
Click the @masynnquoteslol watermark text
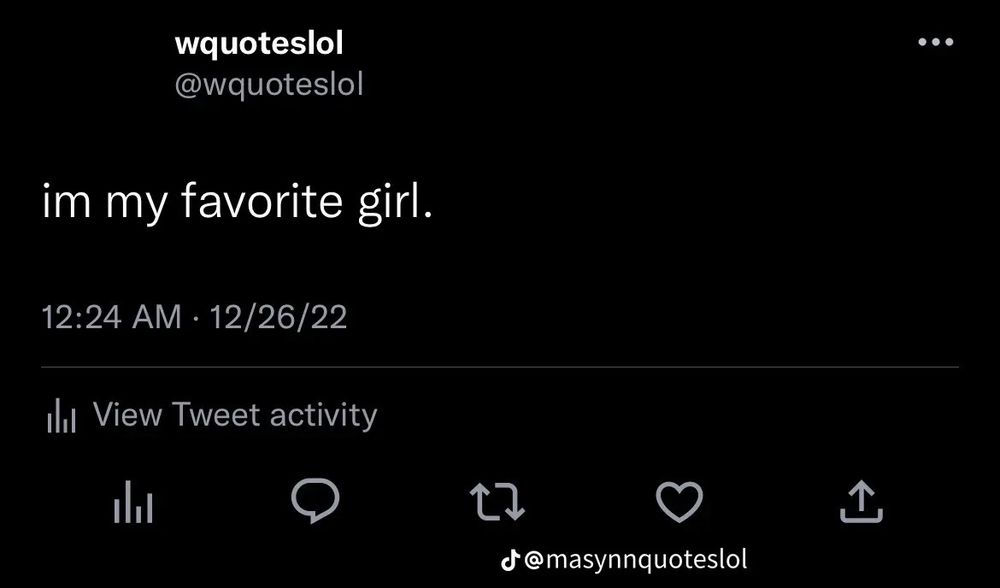(x=635, y=561)
